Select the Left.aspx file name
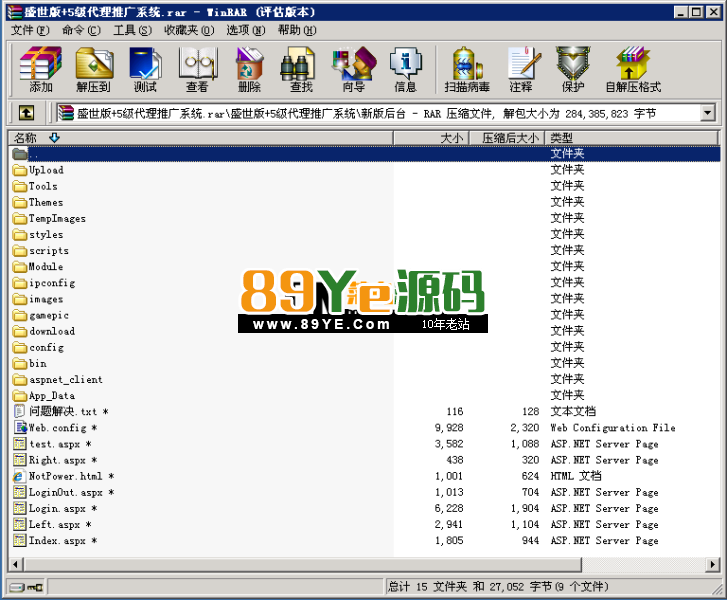Viewport: 727px width, 600px height. [x=60, y=524]
